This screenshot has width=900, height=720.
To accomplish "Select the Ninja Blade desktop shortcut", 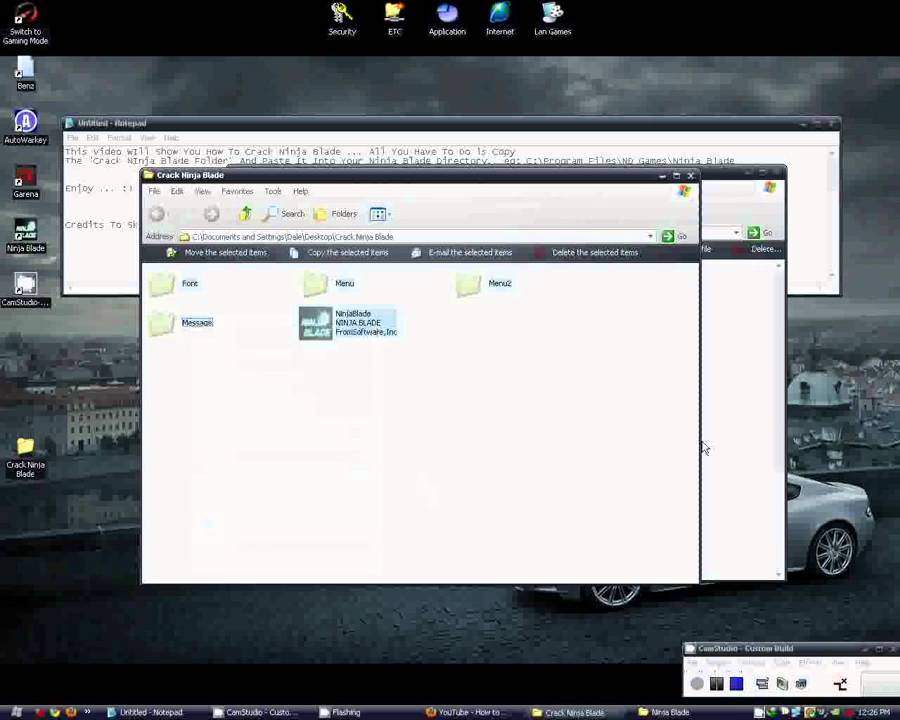I will [x=25, y=236].
